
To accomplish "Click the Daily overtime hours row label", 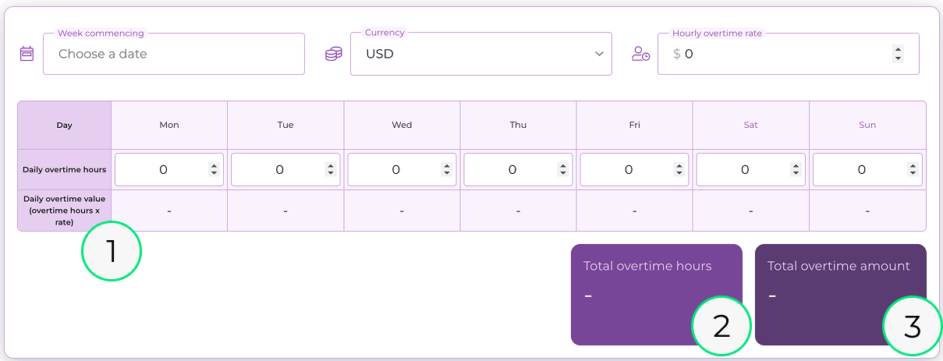I will point(64,170).
